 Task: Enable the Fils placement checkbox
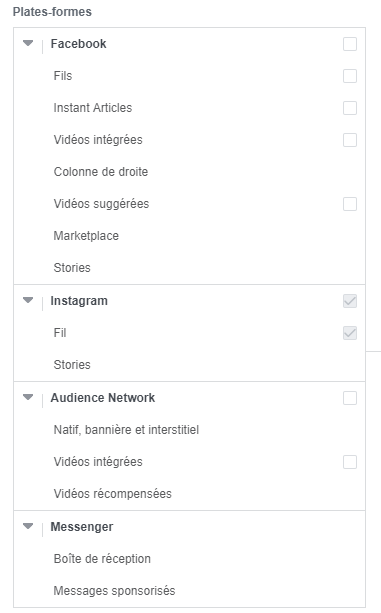coord(350,76)
